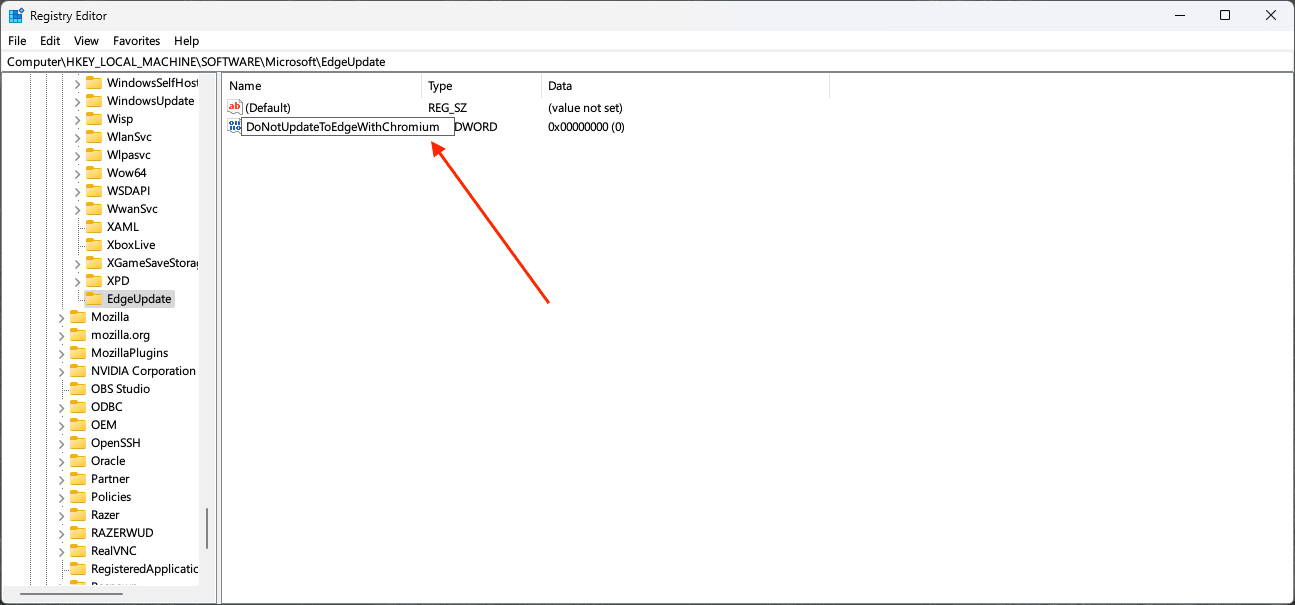Click the Data column header
Viewport: 1295px width, 605px height.
(685, 86)
